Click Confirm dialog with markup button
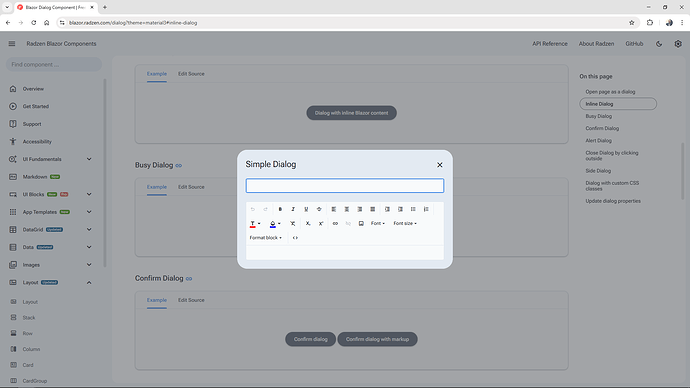This screenshot has width=690, height=388. click(x=377, y=339)
